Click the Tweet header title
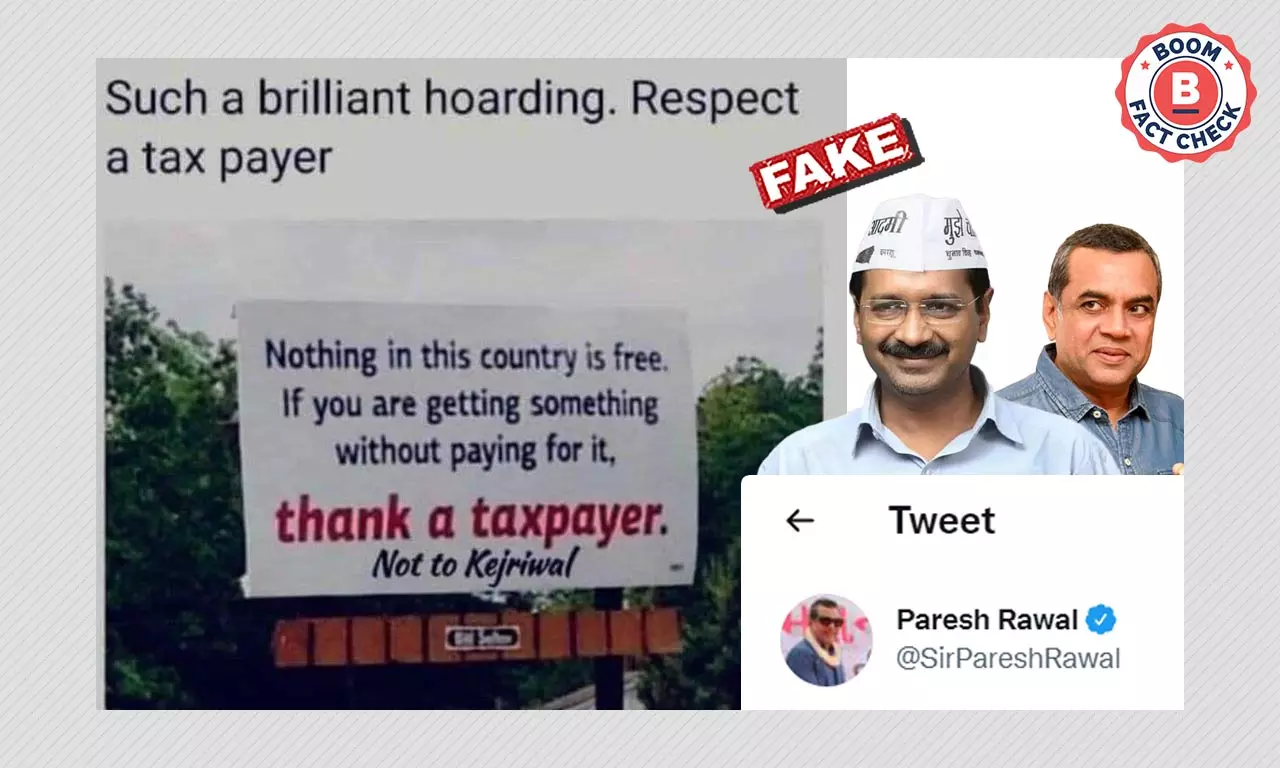Screen dimensions: 1280x768 point(942,521)
